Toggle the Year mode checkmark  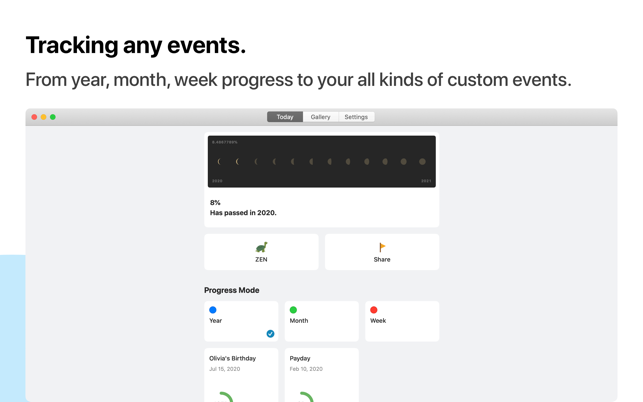(x=270, y=334)
